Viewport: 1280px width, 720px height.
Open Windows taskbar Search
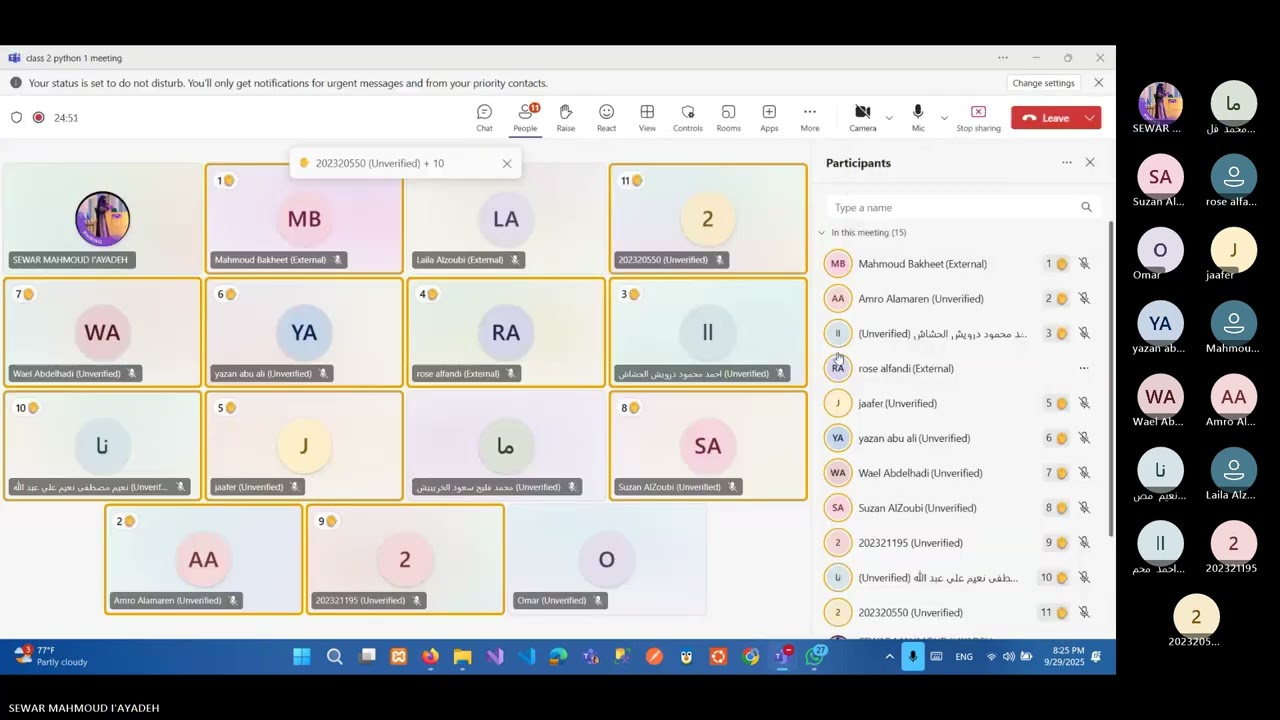click(335, 657)
